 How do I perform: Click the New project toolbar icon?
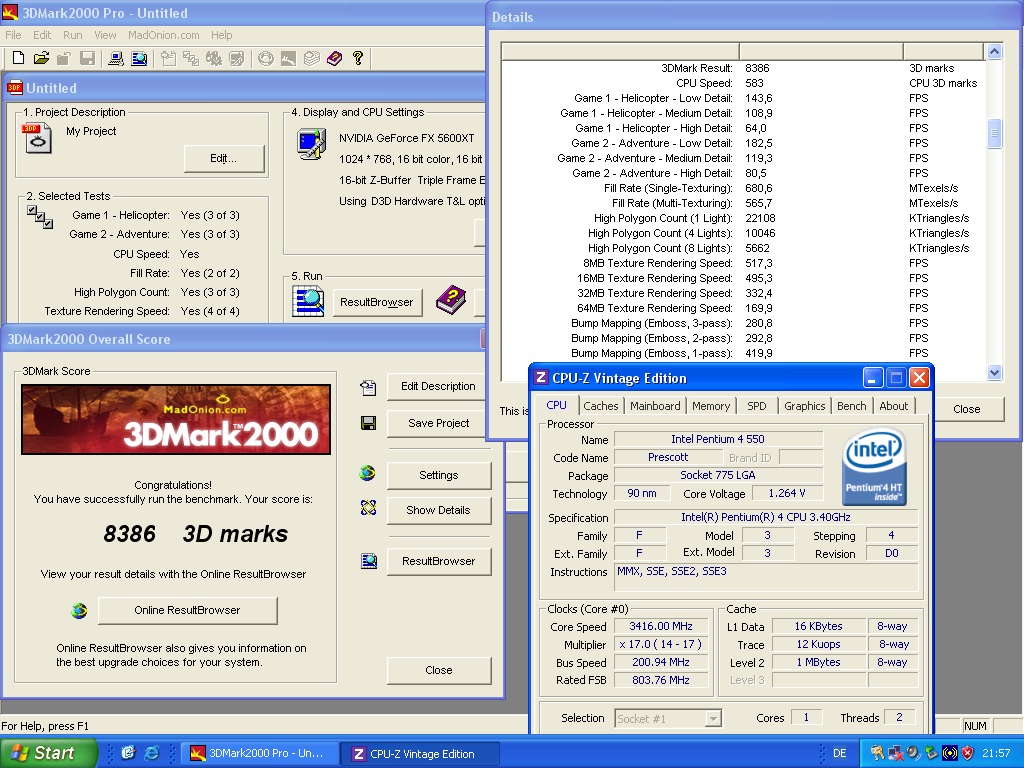[18, 58]
